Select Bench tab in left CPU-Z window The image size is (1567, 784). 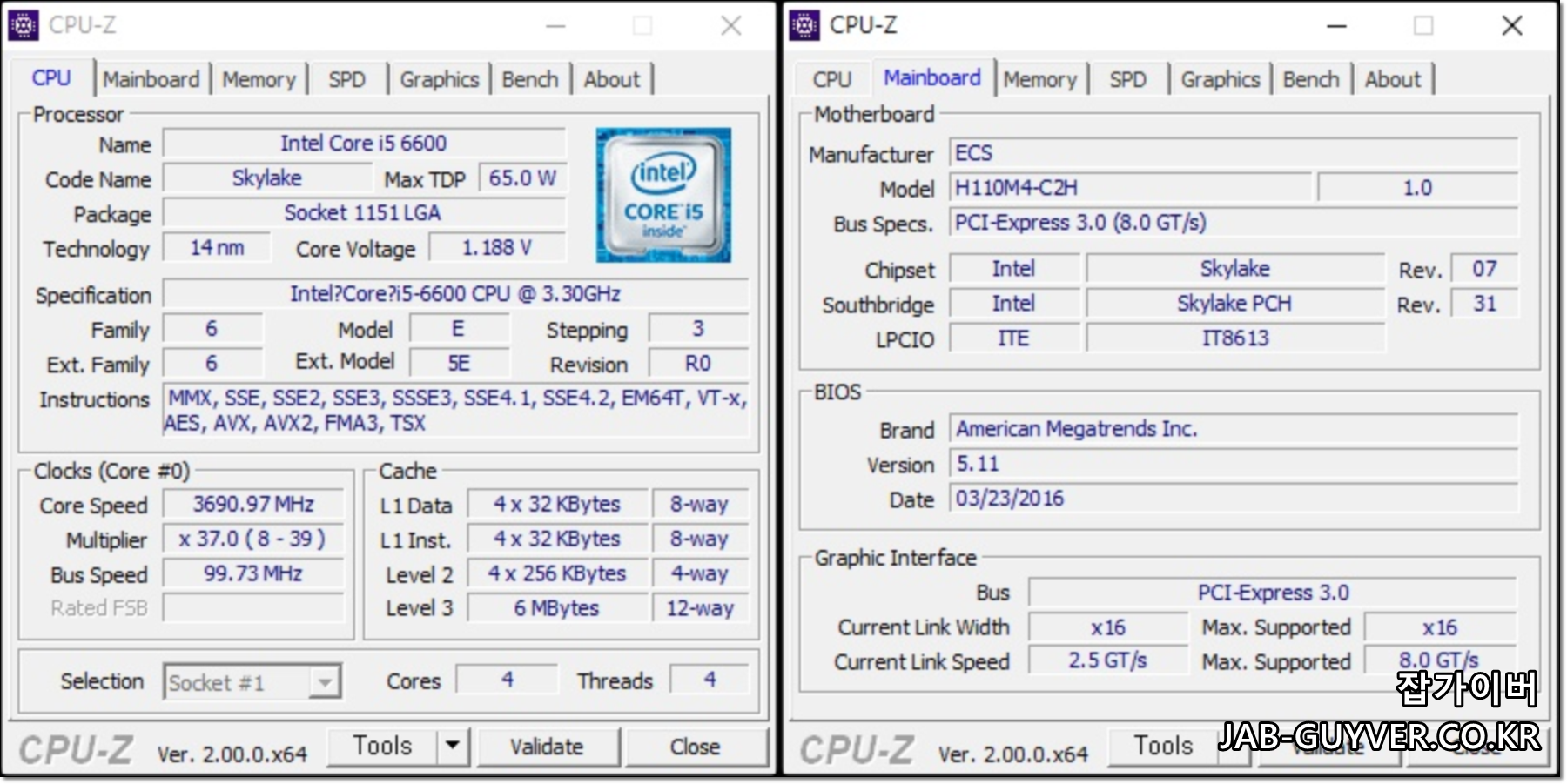(529, 79)
